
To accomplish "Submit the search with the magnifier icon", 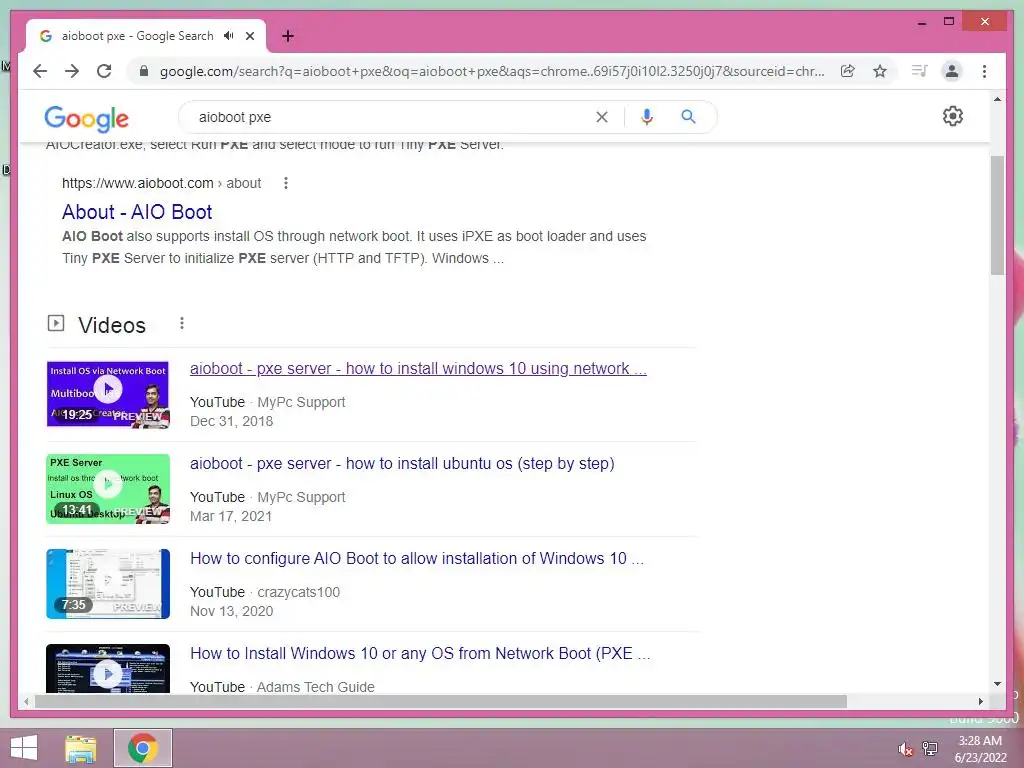I will coord(688,117).
